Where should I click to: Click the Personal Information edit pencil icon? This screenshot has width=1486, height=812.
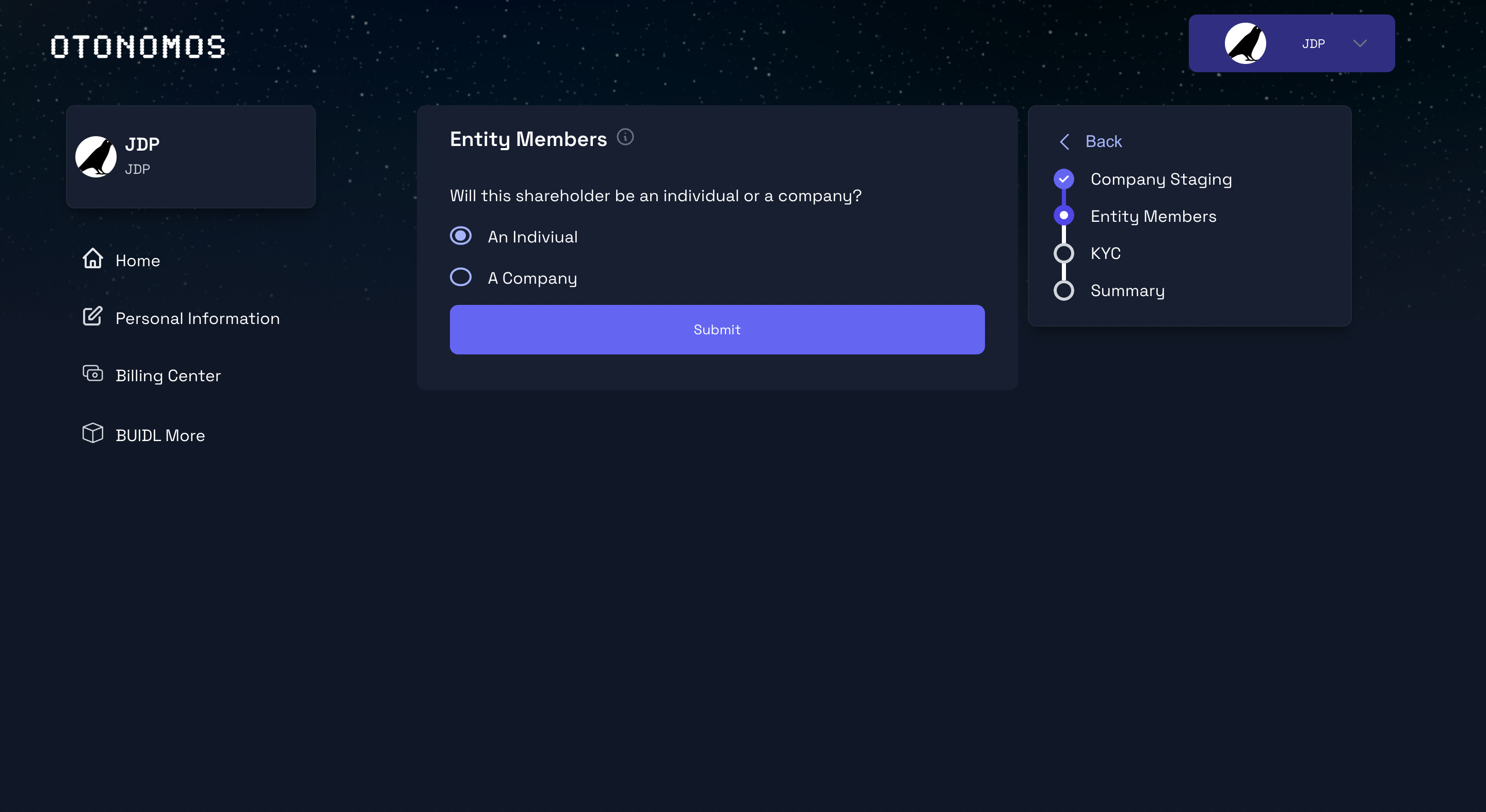point(92,316)
